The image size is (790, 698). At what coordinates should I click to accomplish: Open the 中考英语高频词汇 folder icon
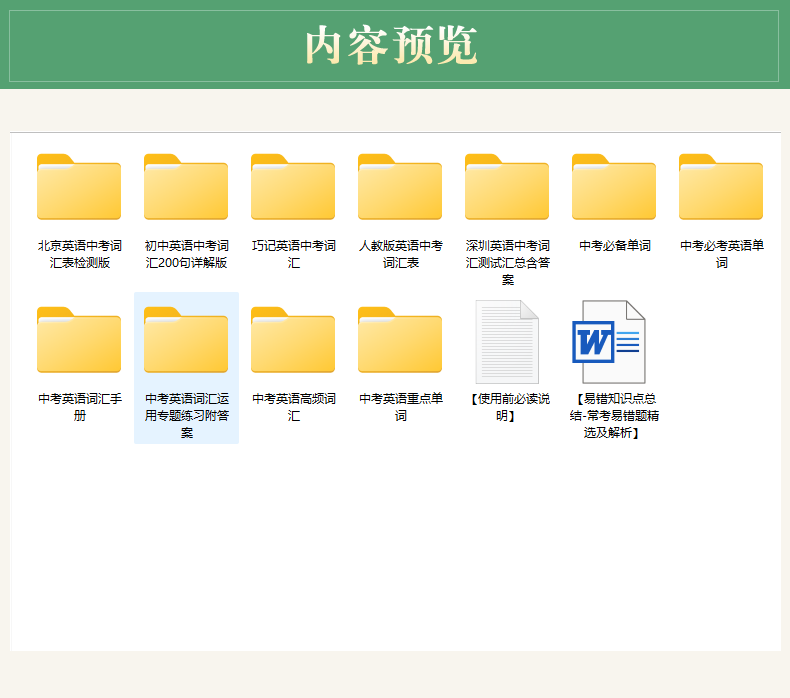[293, 340]
